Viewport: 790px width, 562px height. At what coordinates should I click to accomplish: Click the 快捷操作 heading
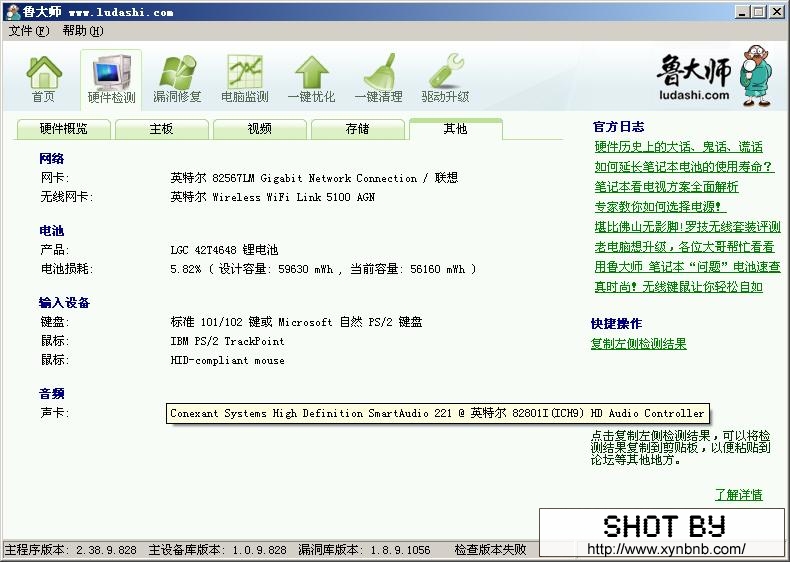[x=616, y=324]
